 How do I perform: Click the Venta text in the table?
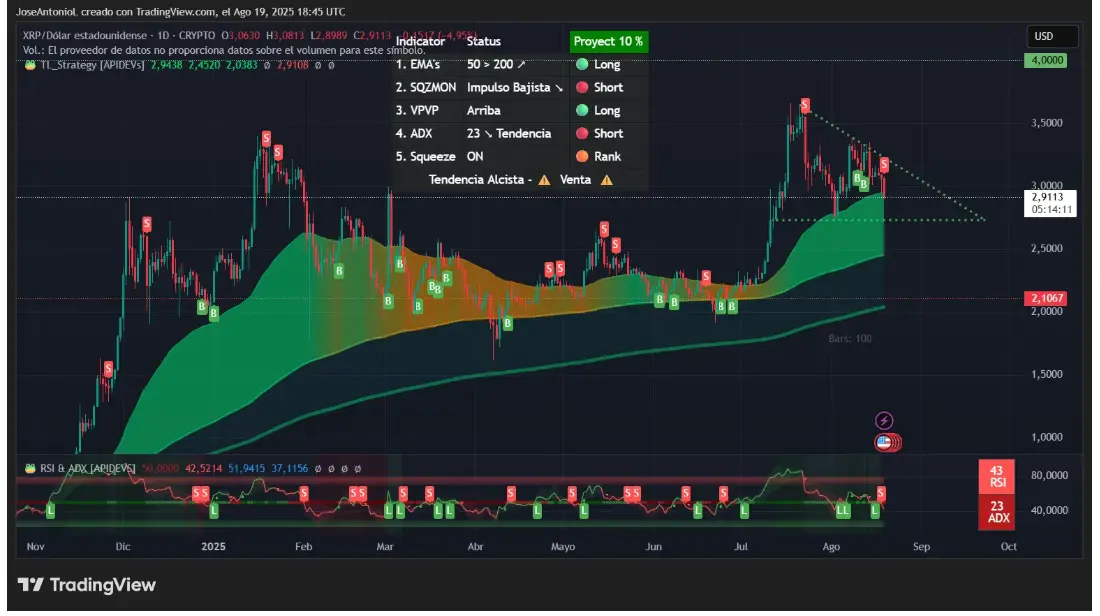tap(575, 180)
